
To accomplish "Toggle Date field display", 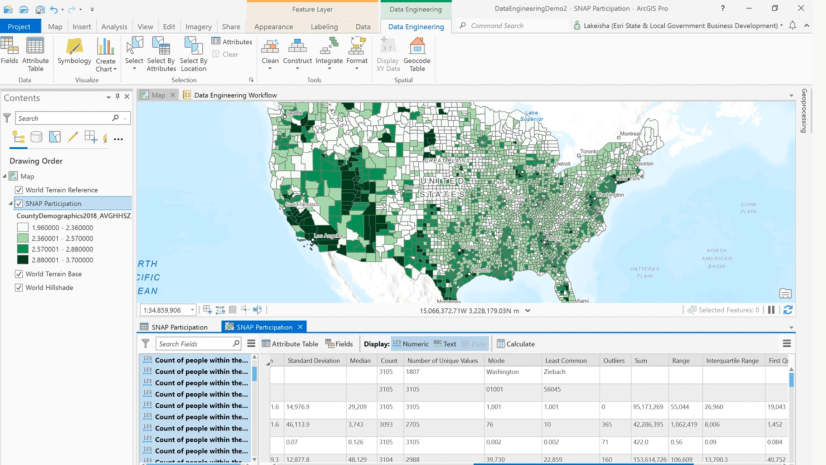I will pyautogui.click(x=474, y=344).
